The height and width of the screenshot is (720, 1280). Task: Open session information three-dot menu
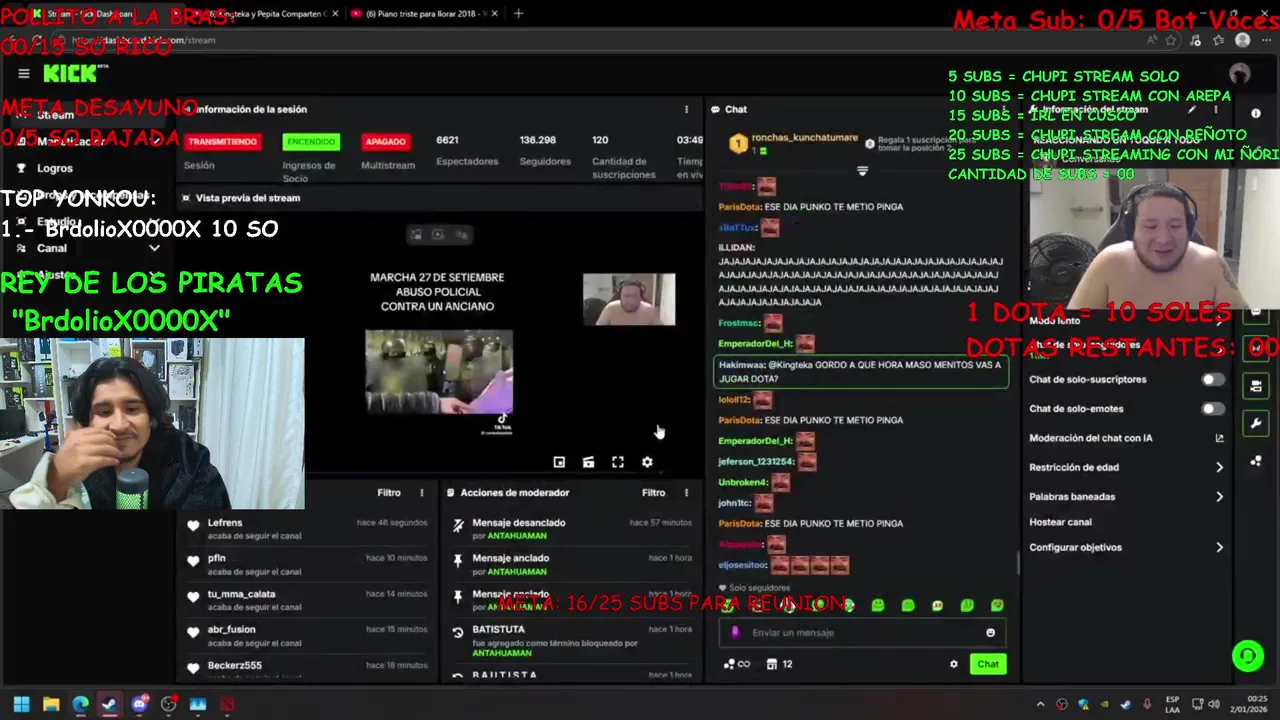tap(686, 109)
